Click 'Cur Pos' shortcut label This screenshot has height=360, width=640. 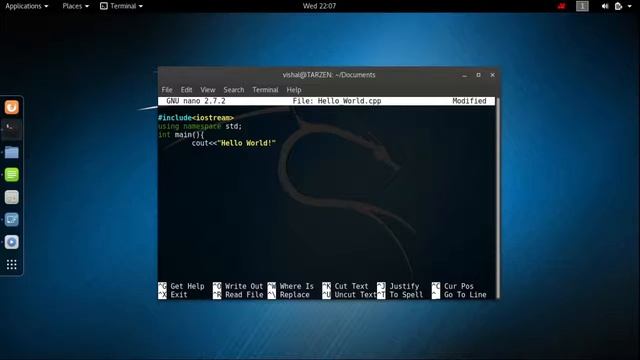459,286
